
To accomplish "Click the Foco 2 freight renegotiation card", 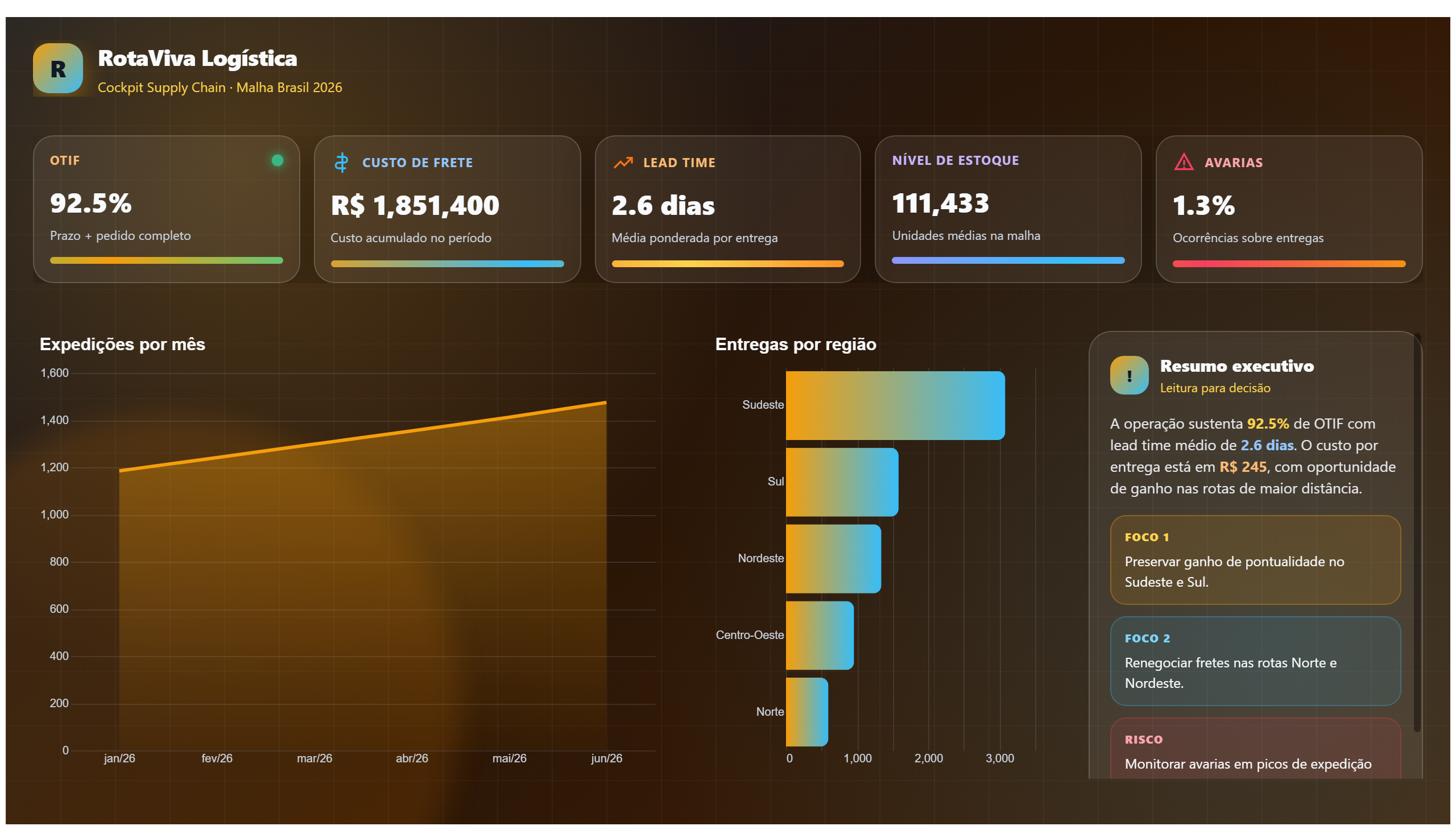I will (1255, 661).
